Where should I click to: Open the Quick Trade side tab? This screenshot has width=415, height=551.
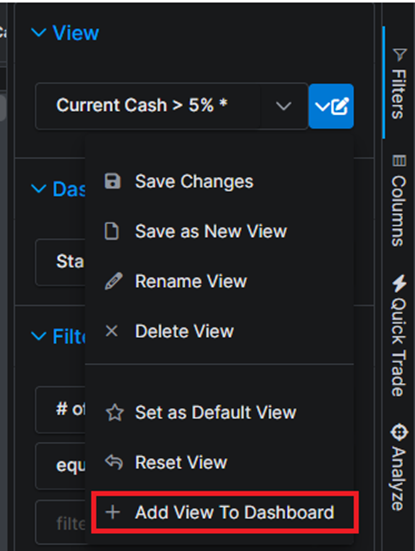click(x=399, y=336)
